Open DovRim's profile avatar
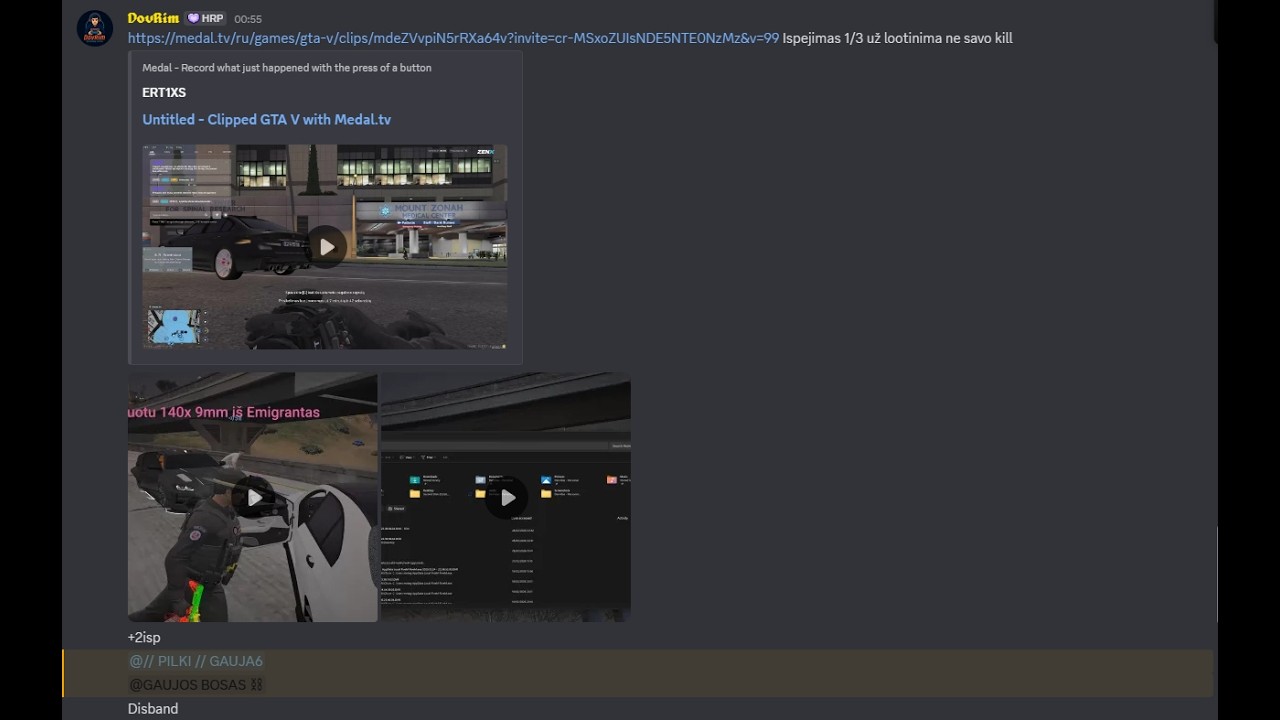 point(95,28)
